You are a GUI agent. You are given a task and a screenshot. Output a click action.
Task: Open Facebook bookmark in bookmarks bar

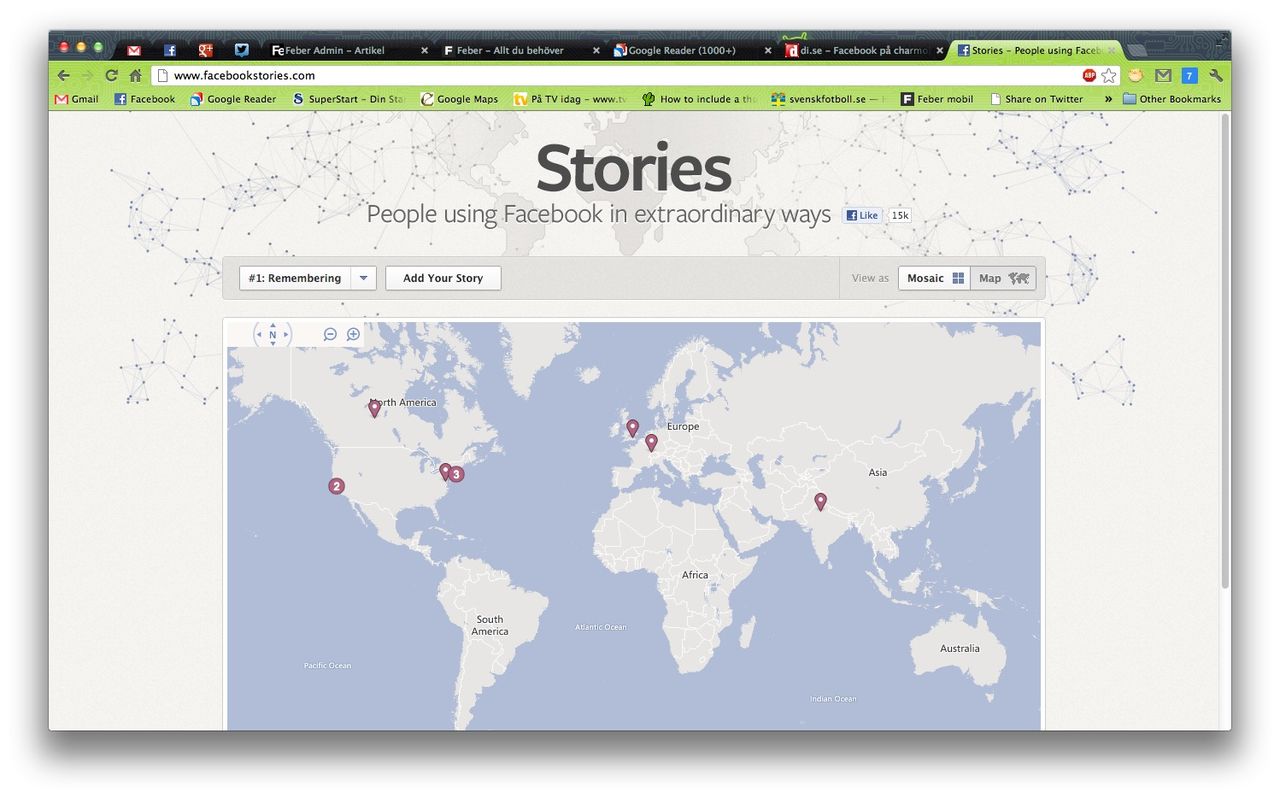[144, 99]
